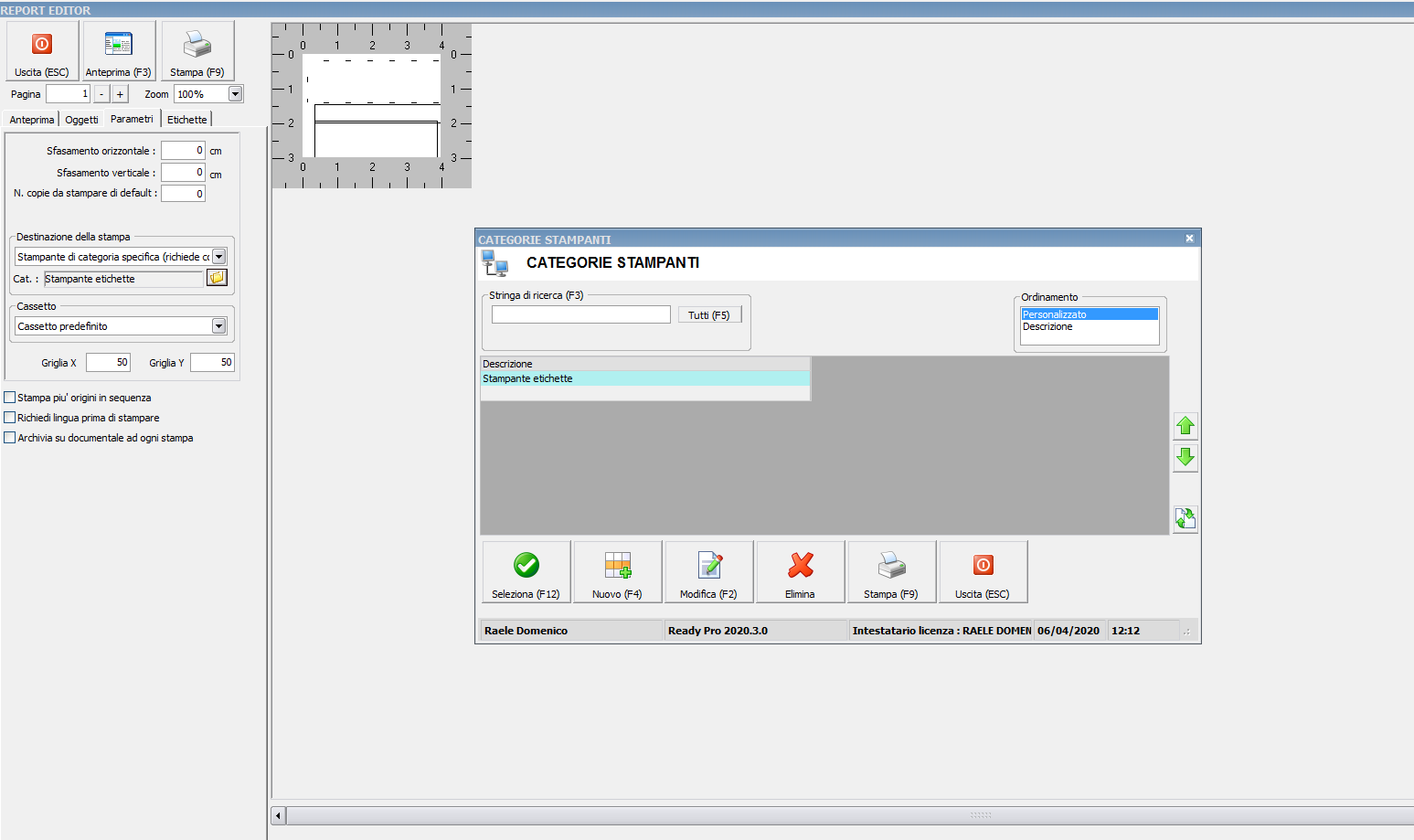Image resolution: width=1414 pixels, height=840 pixels.
Task: Click the horizontal scrollbar left arrow
Action: click(279, 814)
